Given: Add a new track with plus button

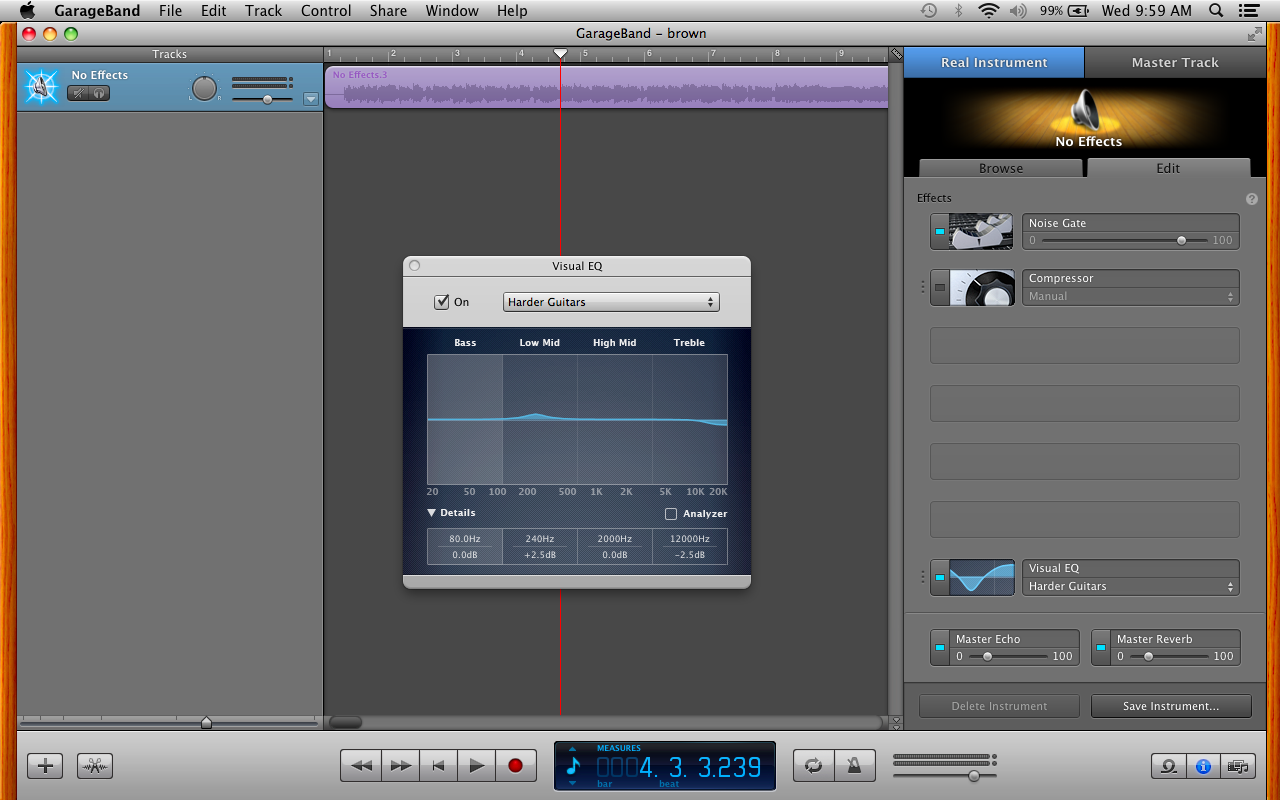Looking at the screenshot, I should click(45, 766).
